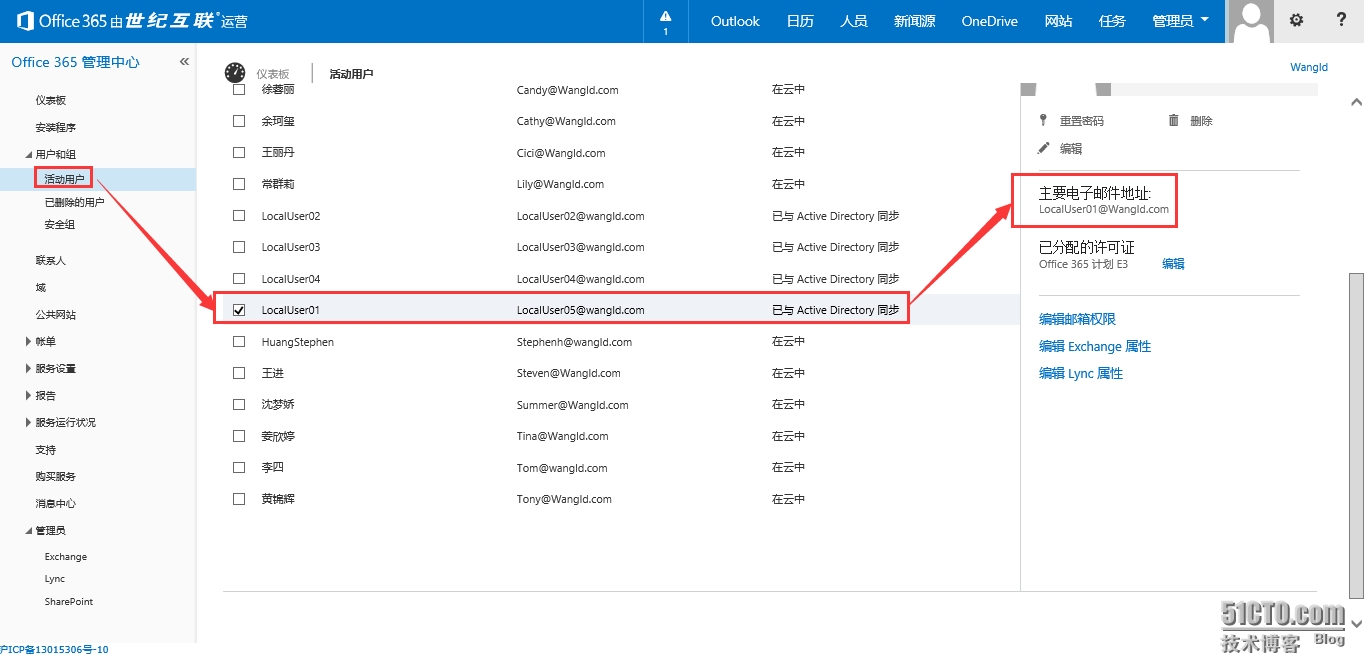Click the settings gear icon
The width and height of the screenshot is (1364, 672).
coord(1296,21)
